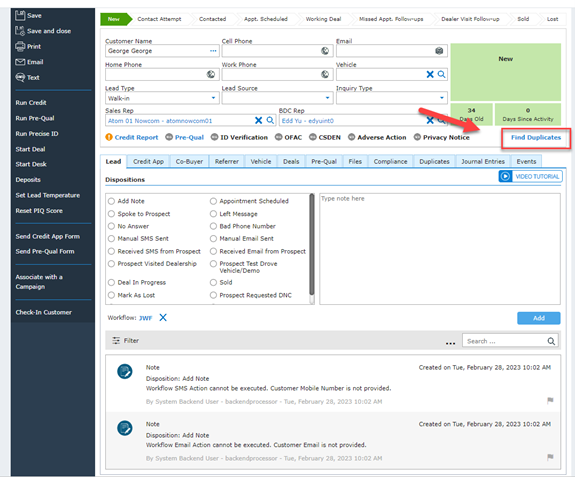Click Run Credit in sidebar
Viewport: 575px width, 477px height.
31,103
